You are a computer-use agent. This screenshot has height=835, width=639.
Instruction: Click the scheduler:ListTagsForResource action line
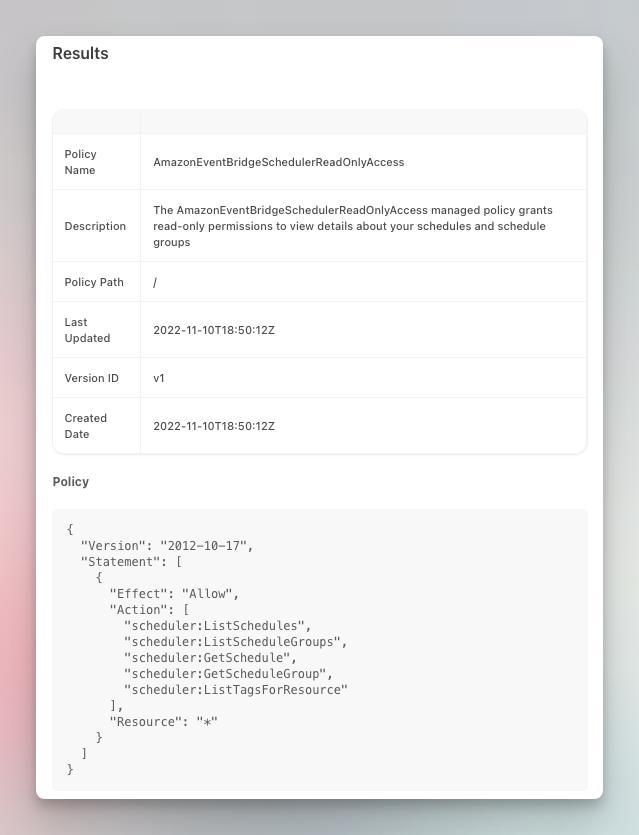pos(235,690)
